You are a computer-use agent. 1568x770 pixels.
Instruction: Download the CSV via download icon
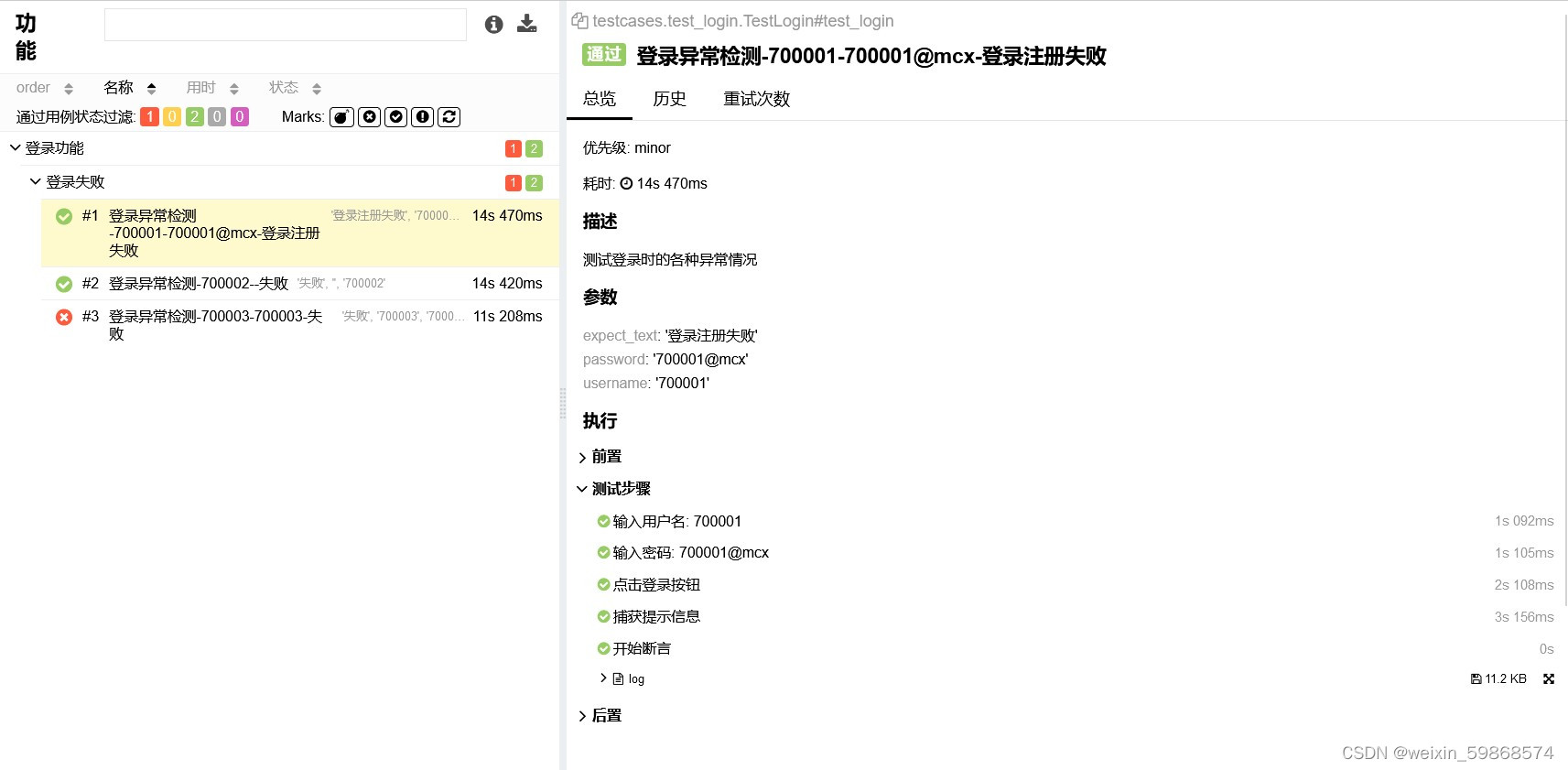(527, 24)
